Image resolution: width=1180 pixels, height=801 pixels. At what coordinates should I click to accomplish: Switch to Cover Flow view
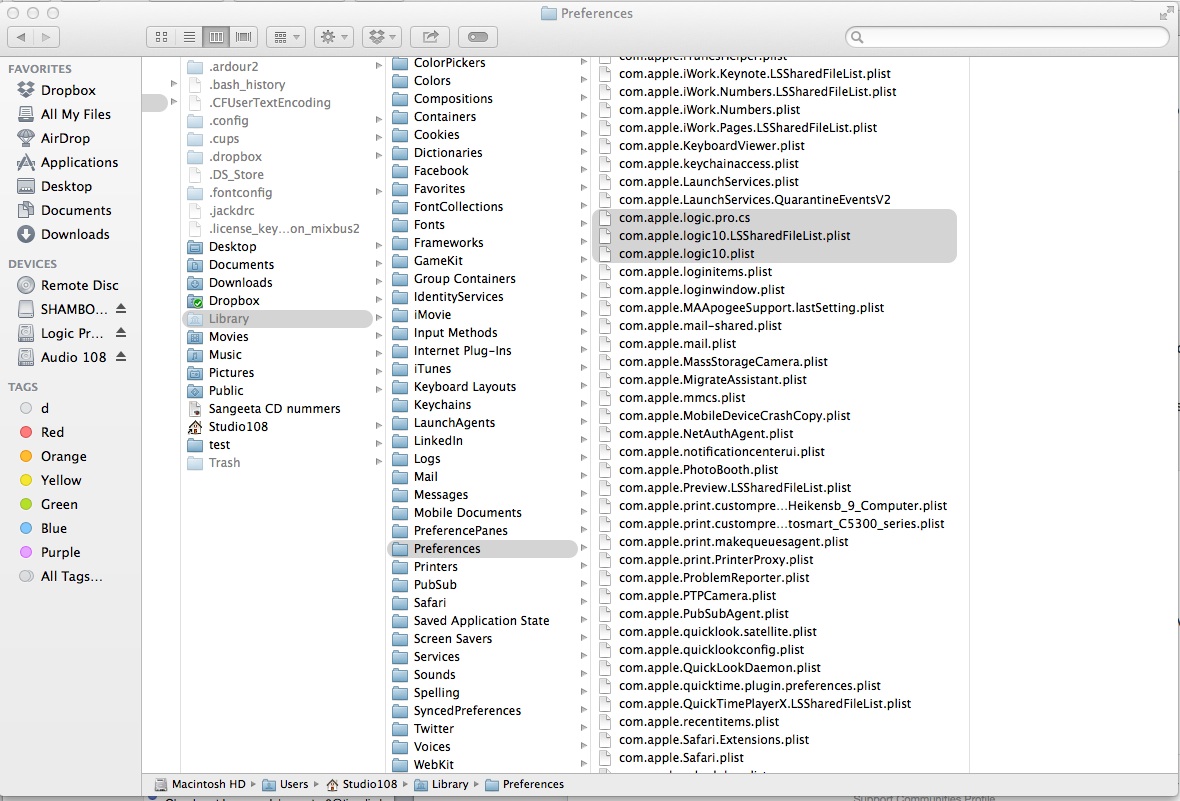click(243, 37)
